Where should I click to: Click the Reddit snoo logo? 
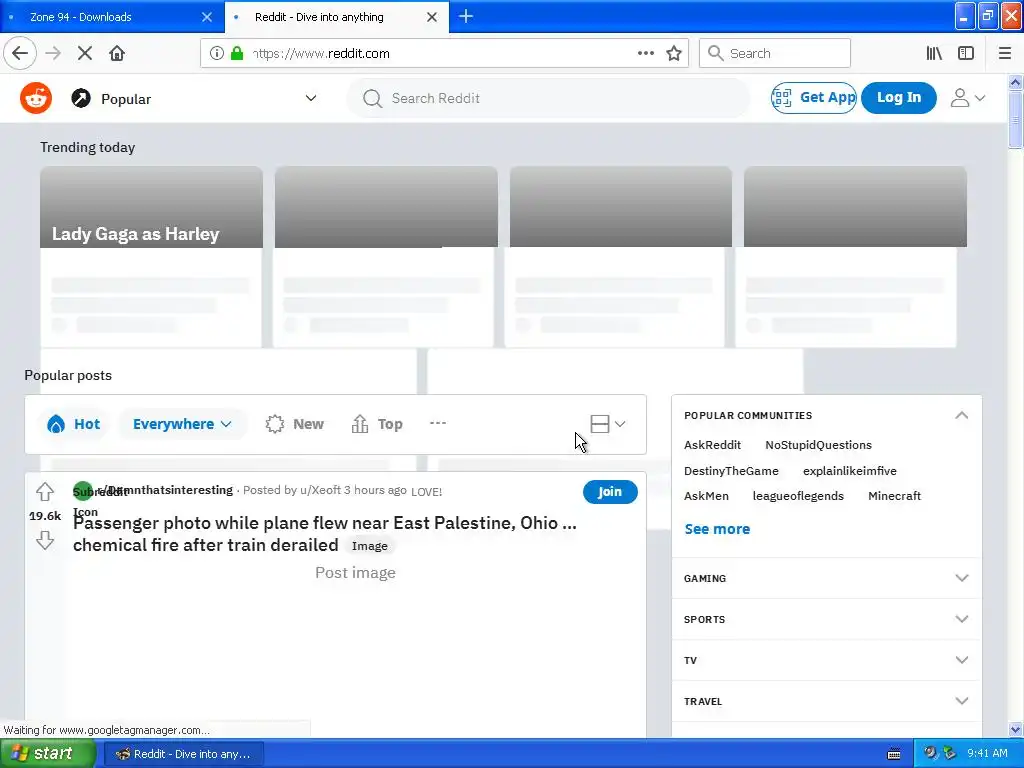coord(36,99)
